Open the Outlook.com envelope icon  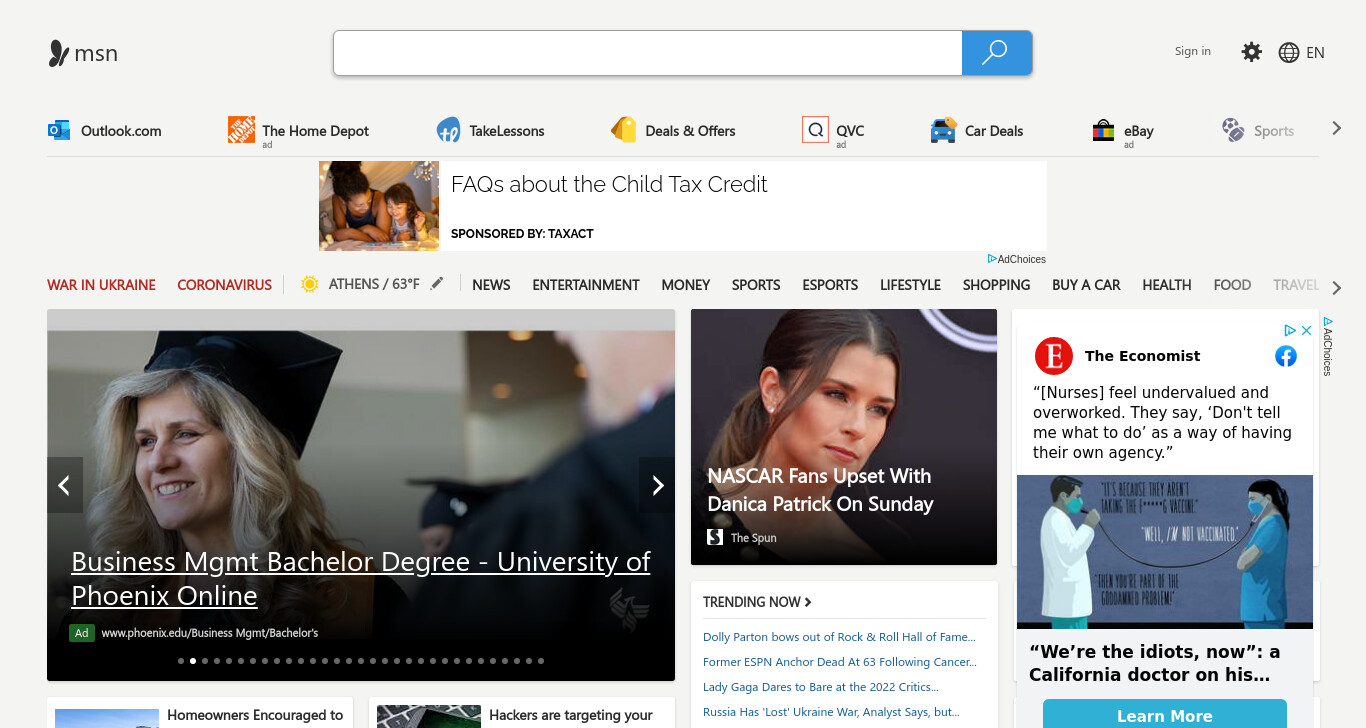59,130
